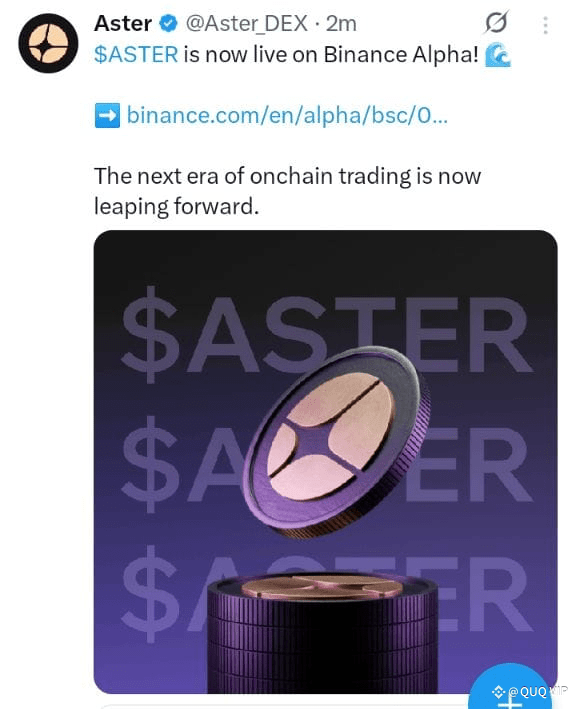This screenshot has height=709, width=576.
Task: Tap the $ASTER cashtag link
Action: pos(136,55)
